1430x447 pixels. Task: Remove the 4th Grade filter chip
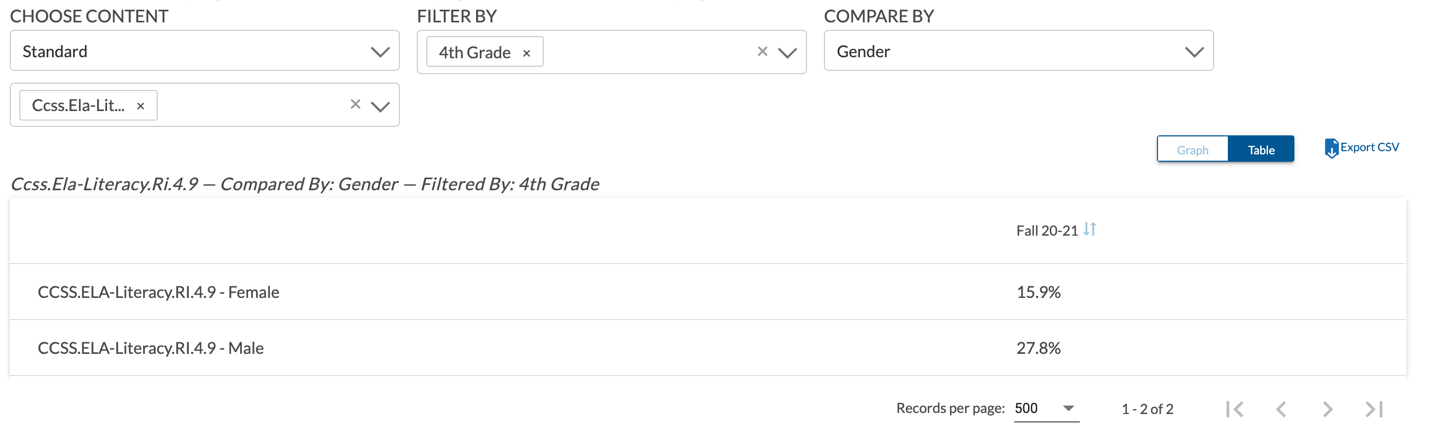coord(526,53)
